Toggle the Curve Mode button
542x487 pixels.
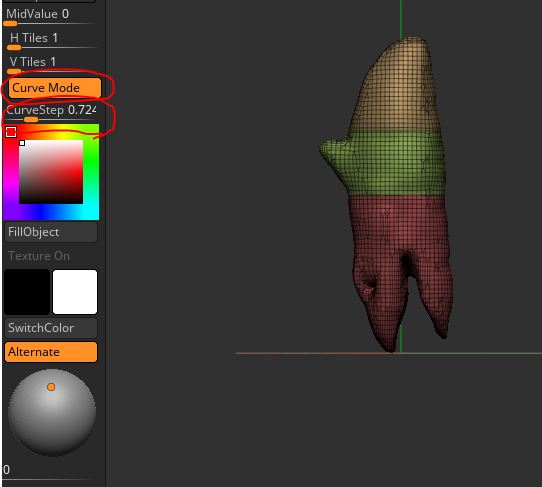coord(55,88)
